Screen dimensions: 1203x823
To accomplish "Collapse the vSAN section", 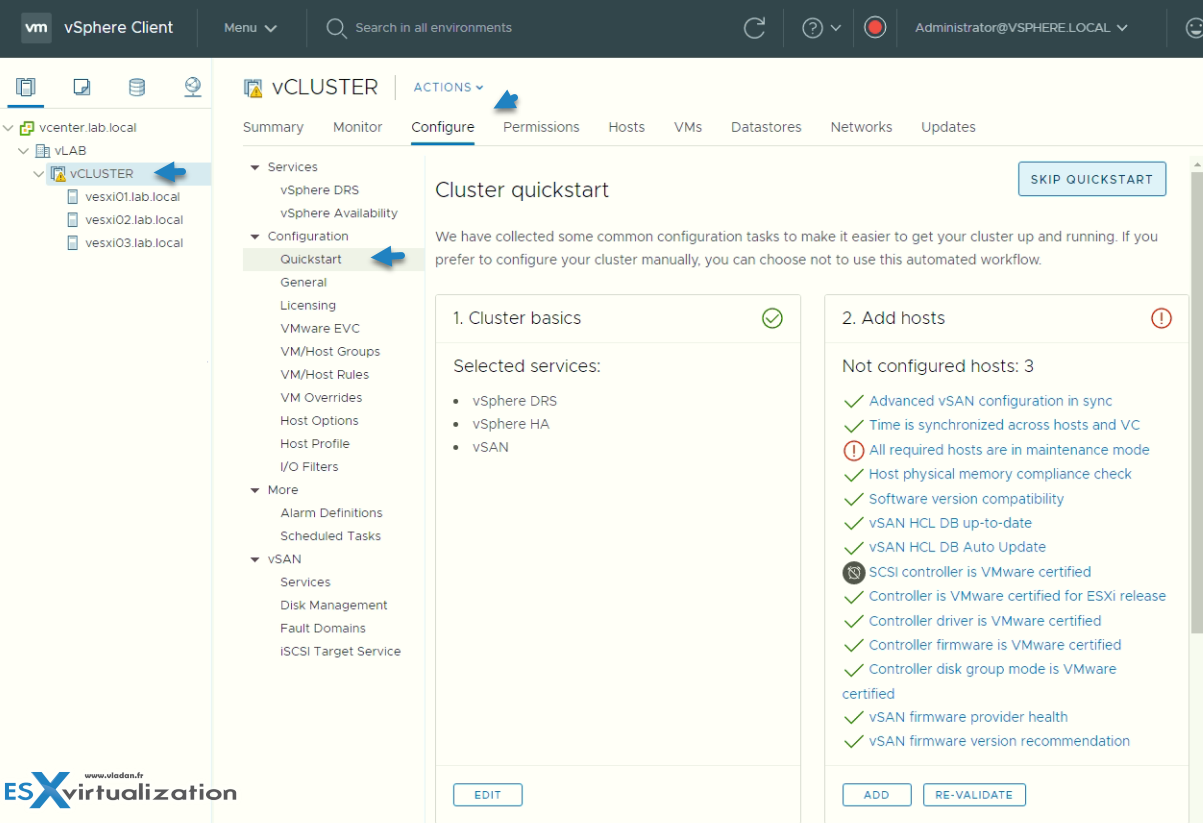I will (x=255, y=560).
